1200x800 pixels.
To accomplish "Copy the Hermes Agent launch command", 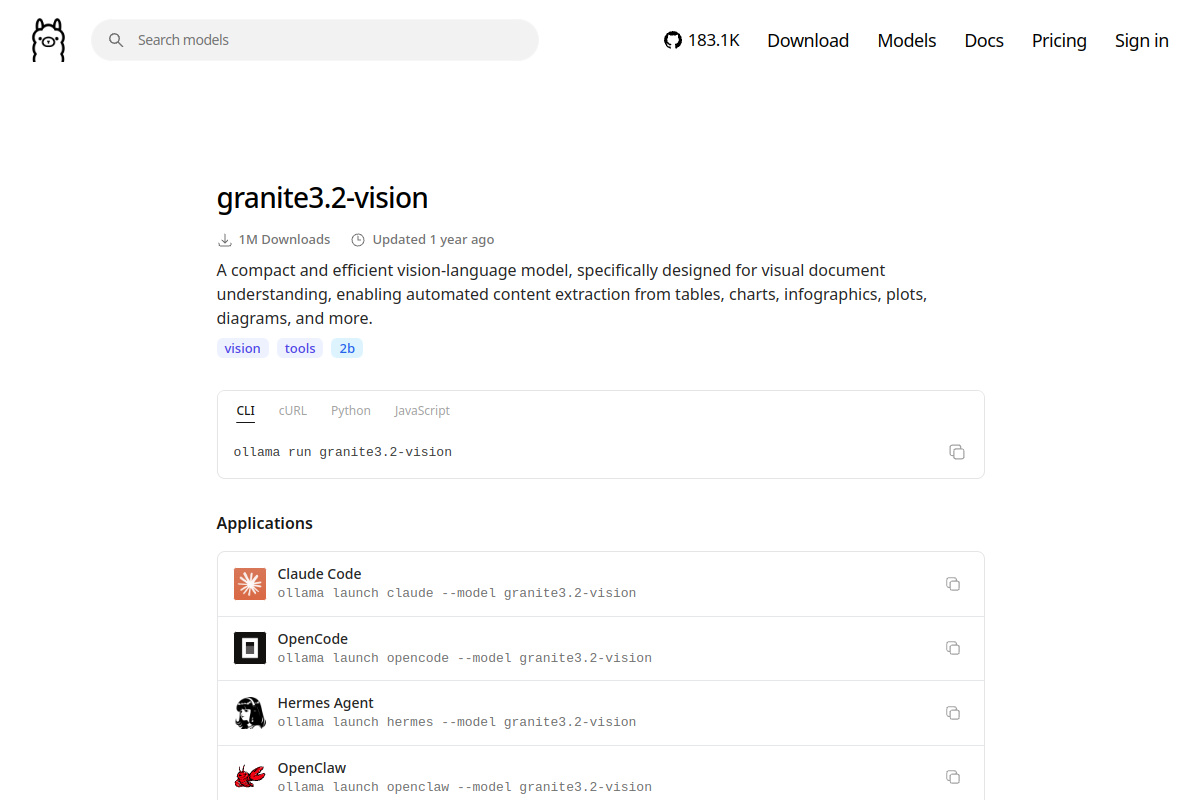I will tap(953, 713).
